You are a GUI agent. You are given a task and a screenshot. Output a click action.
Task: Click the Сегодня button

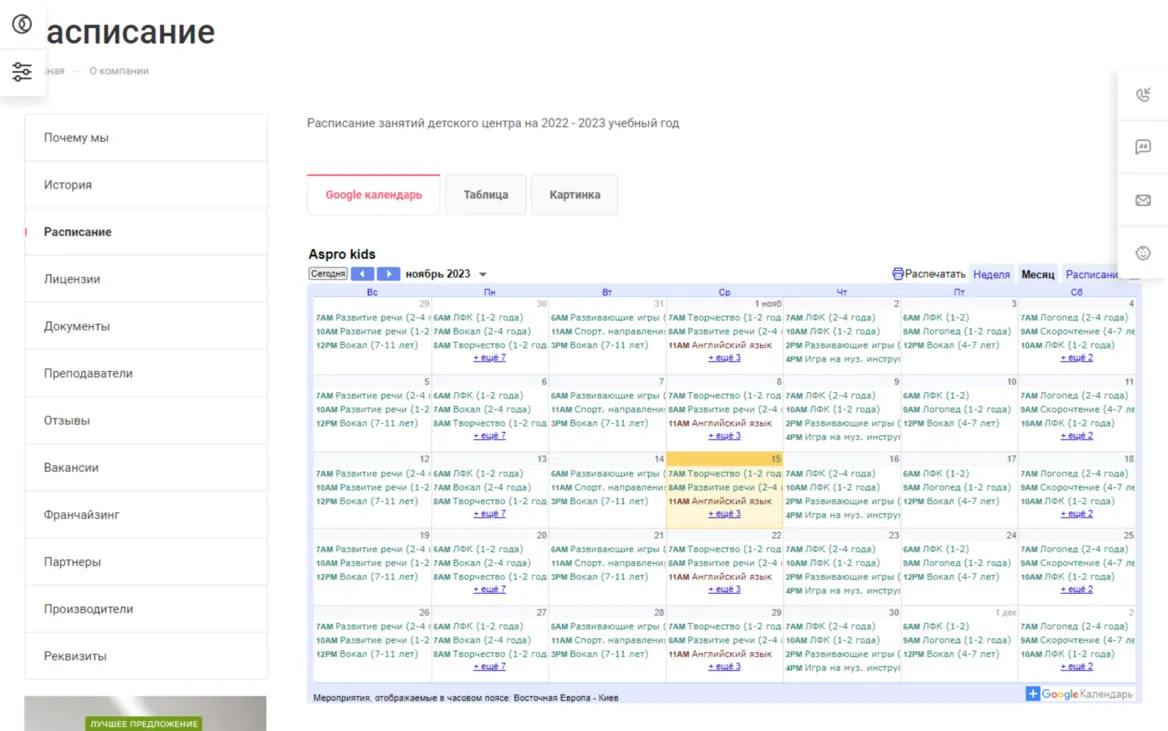(328, 274)
